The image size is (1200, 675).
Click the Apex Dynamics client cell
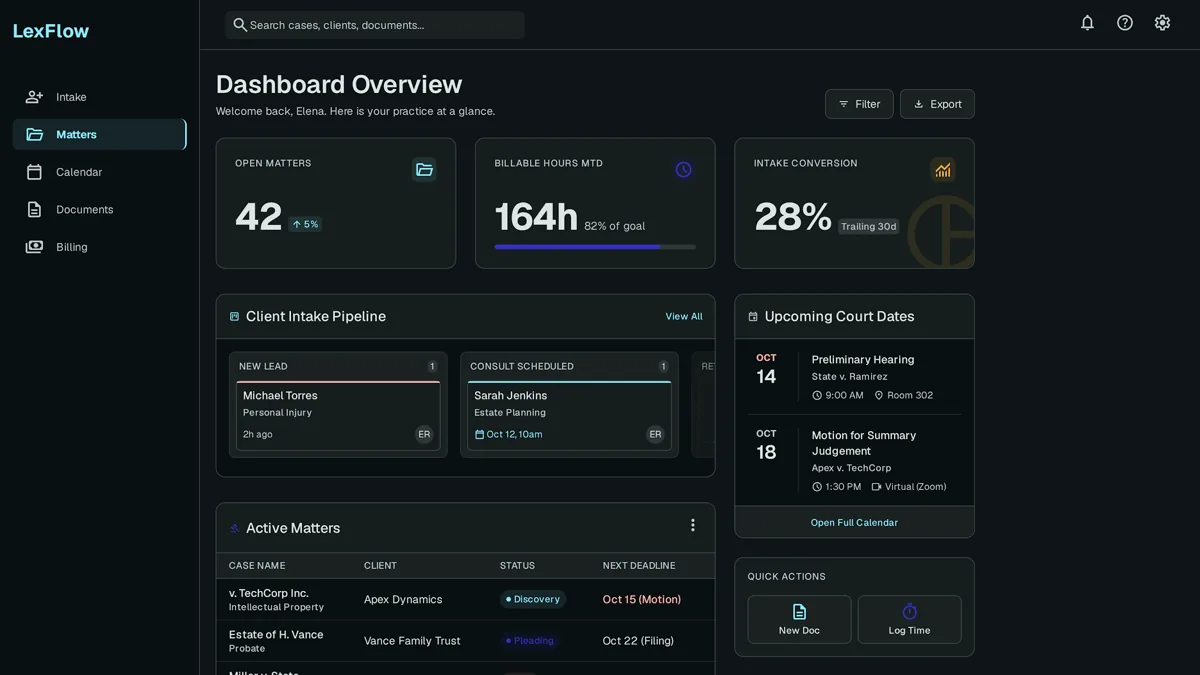(403, 599)
